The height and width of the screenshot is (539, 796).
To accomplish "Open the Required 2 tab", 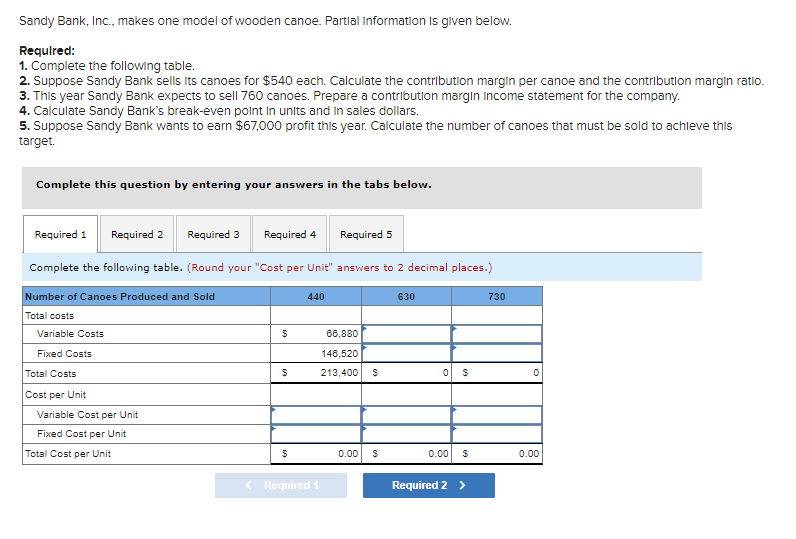I will coord(137,234).
